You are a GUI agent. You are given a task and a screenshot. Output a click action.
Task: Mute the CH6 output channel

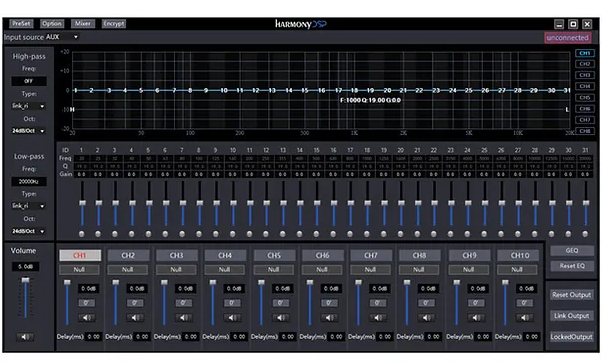[x=330, y=318]
